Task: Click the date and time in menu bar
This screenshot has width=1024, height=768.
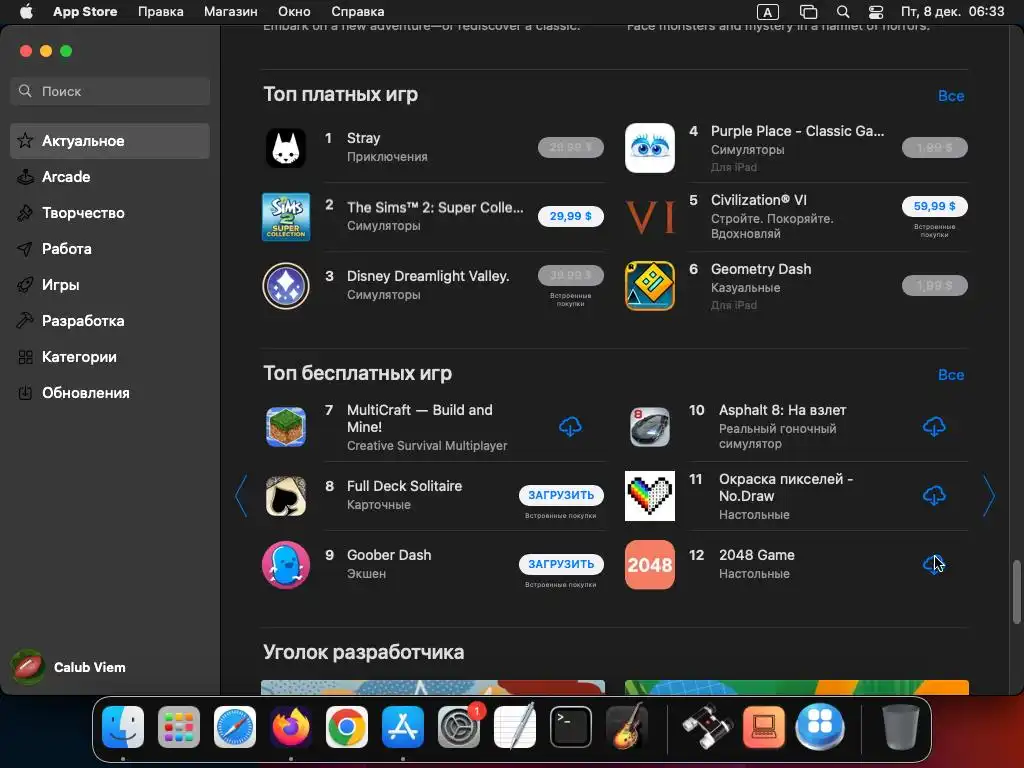Action: point(952,12)
